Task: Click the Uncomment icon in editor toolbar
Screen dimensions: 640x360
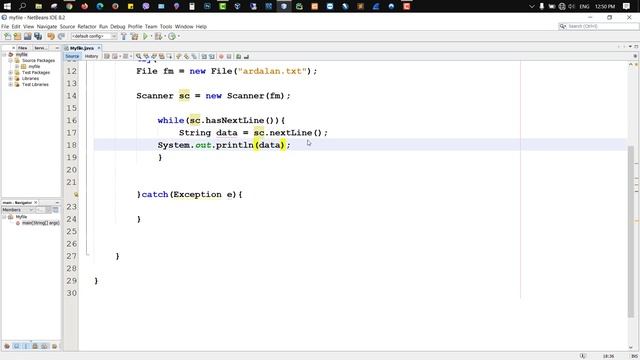Action: coord(246,56)
